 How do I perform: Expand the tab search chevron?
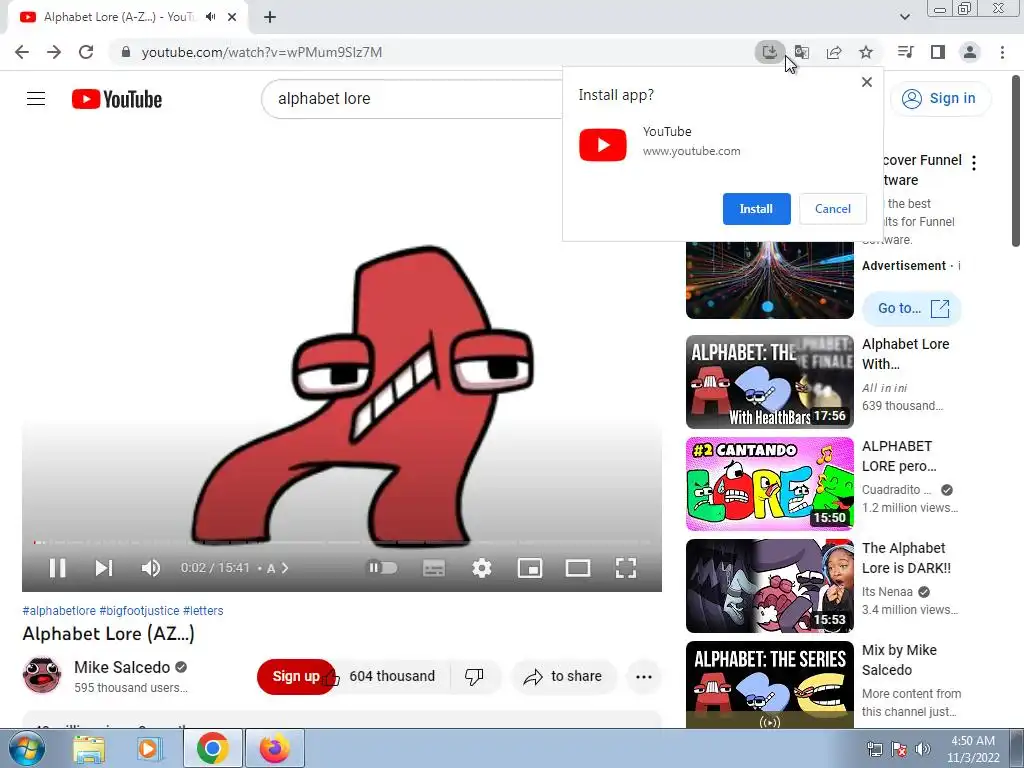[x=904, y=17]
